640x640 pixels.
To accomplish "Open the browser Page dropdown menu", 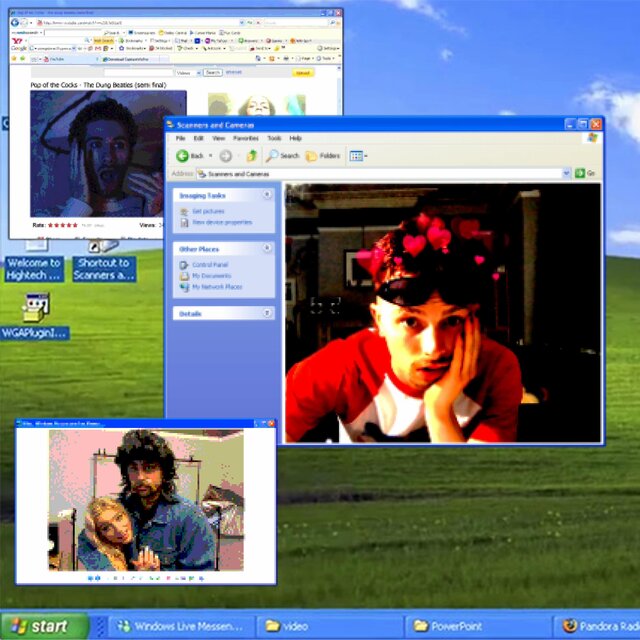I will 304,59.
